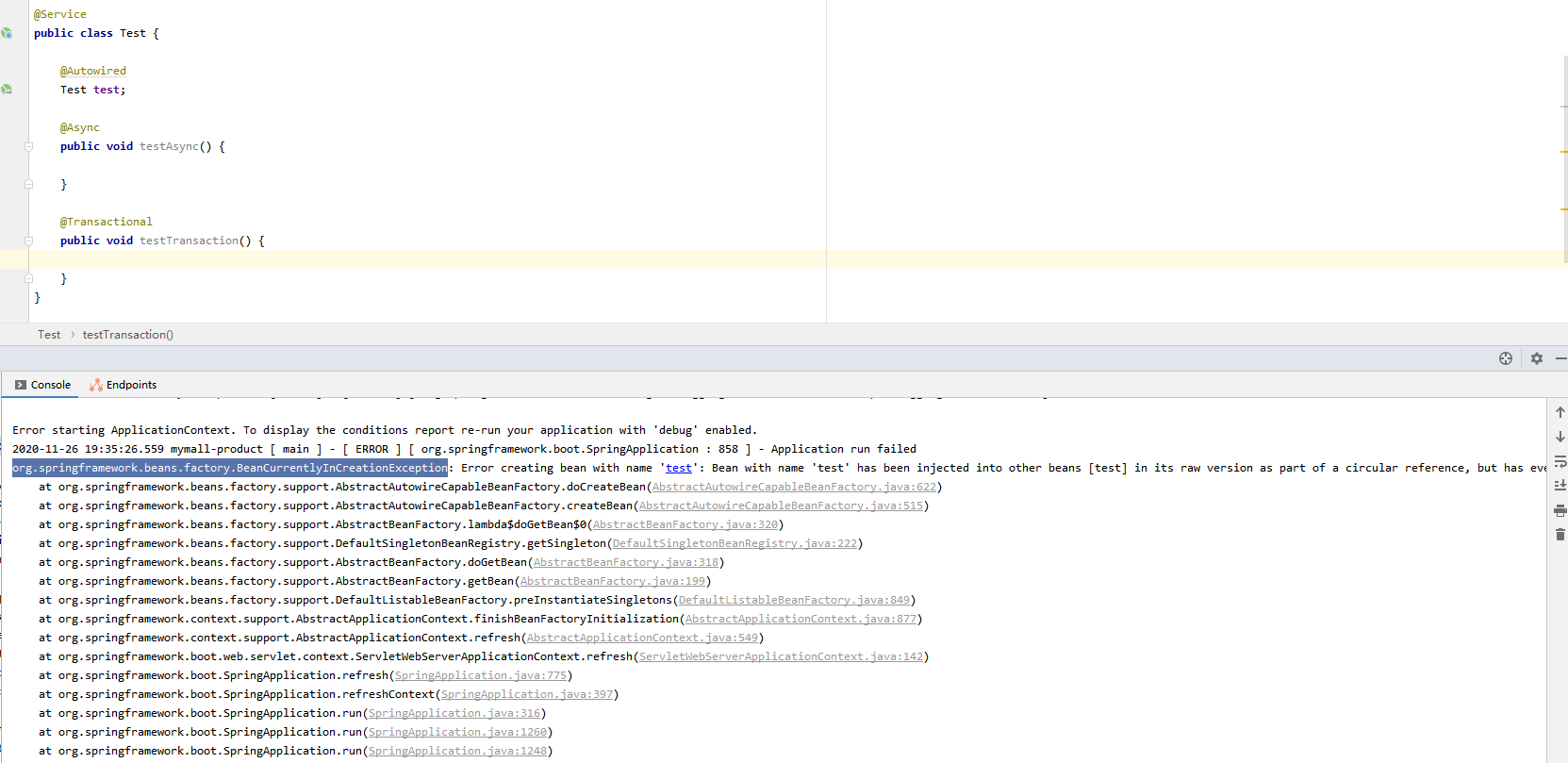Switch to the Endpoints tab
The image size is (1568, 763).
(x=123, y=385)
